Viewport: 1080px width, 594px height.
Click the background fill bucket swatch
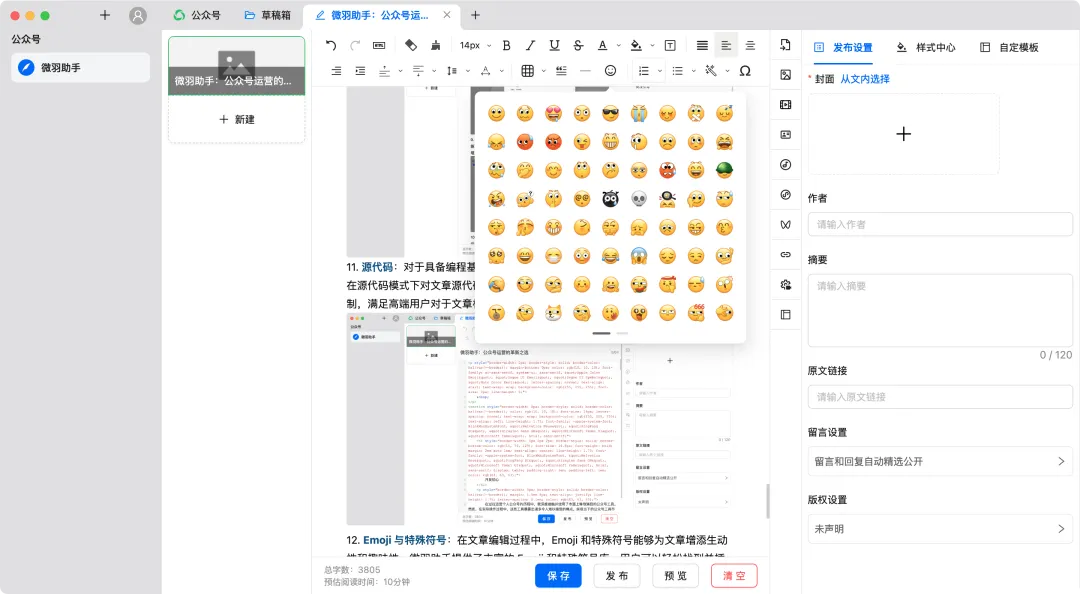pos(636,45)
